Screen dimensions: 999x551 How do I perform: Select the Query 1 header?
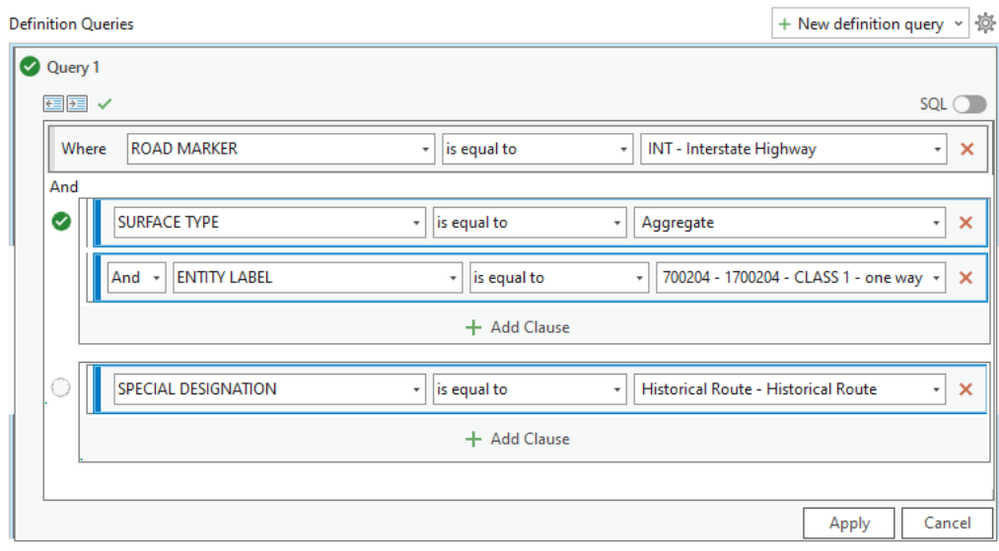(73, 68)
